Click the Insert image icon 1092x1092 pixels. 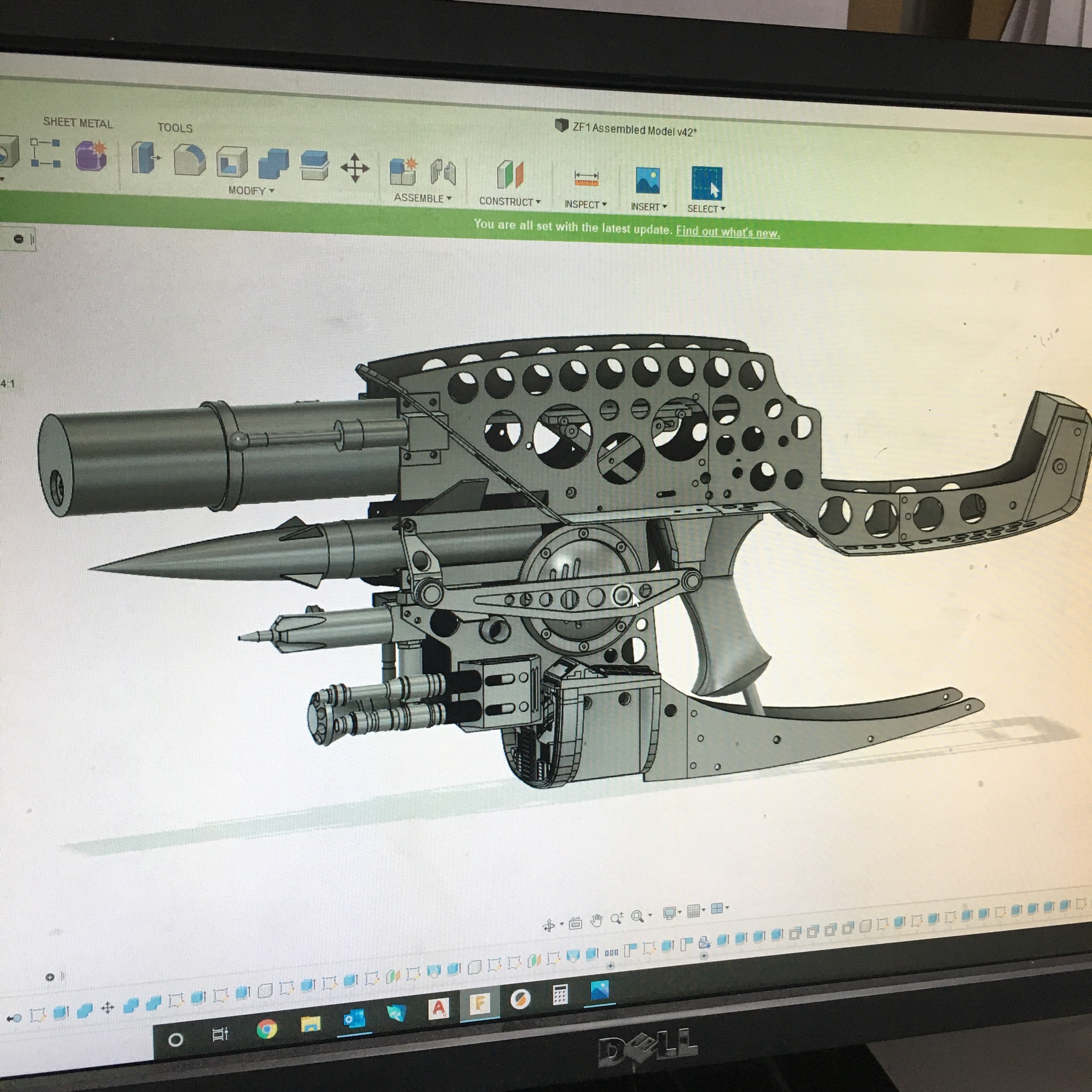(647, 181)
